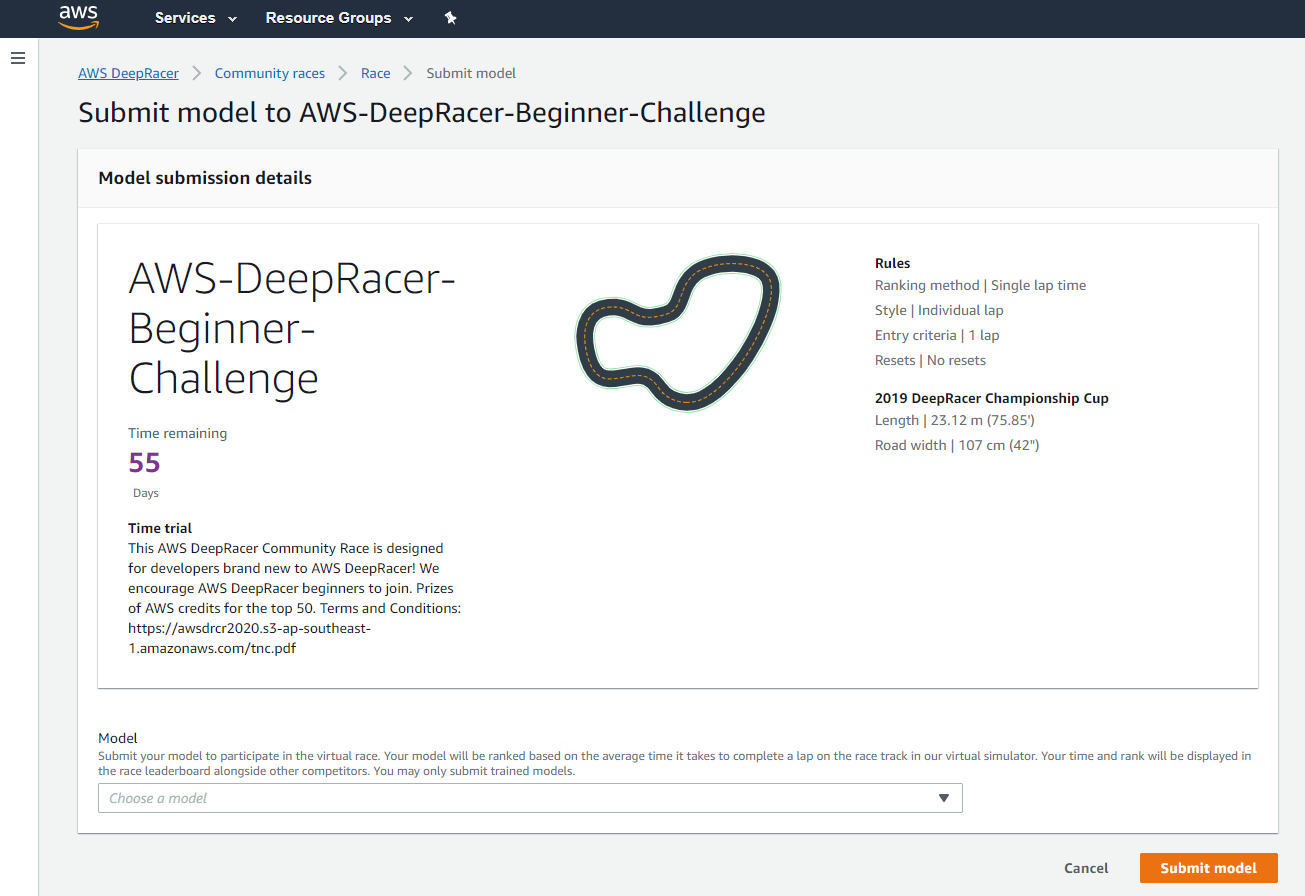Screen dimensions: 1305x896
Task: Open the sidebar hamburger menu
Action: coord(18,58)
